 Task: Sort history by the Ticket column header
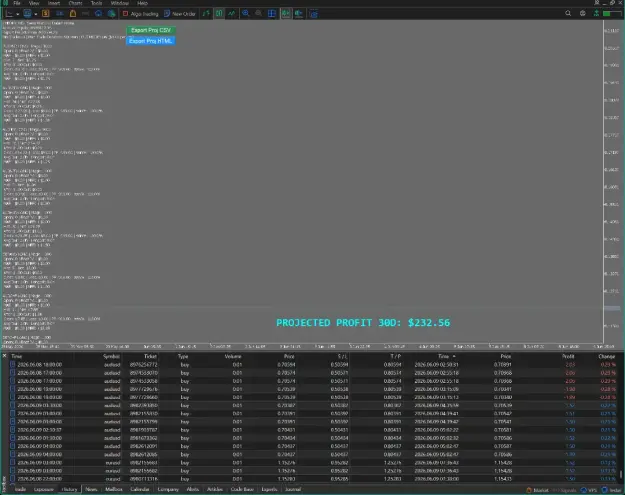(x=150, y=356)
